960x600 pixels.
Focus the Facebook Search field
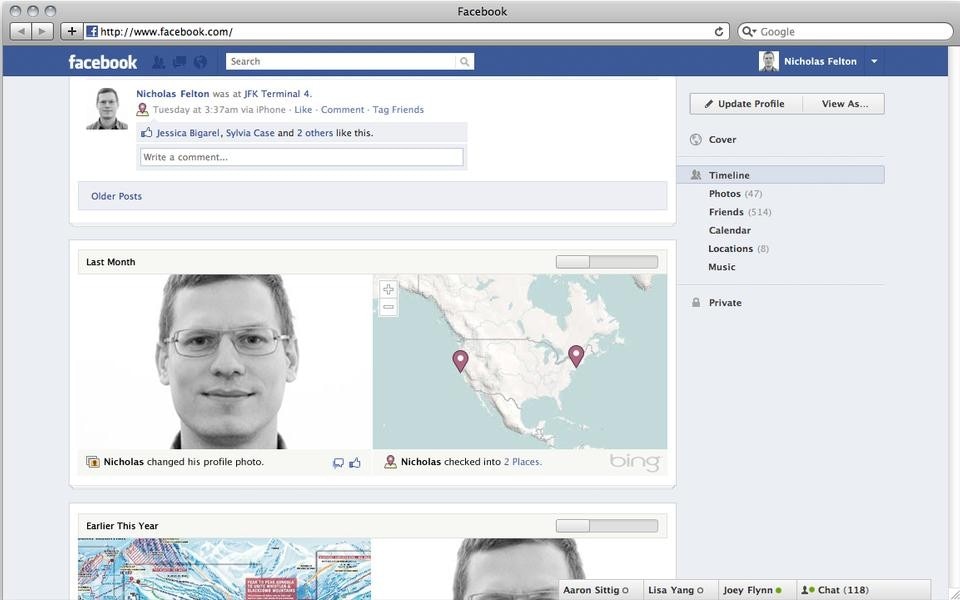341,61
